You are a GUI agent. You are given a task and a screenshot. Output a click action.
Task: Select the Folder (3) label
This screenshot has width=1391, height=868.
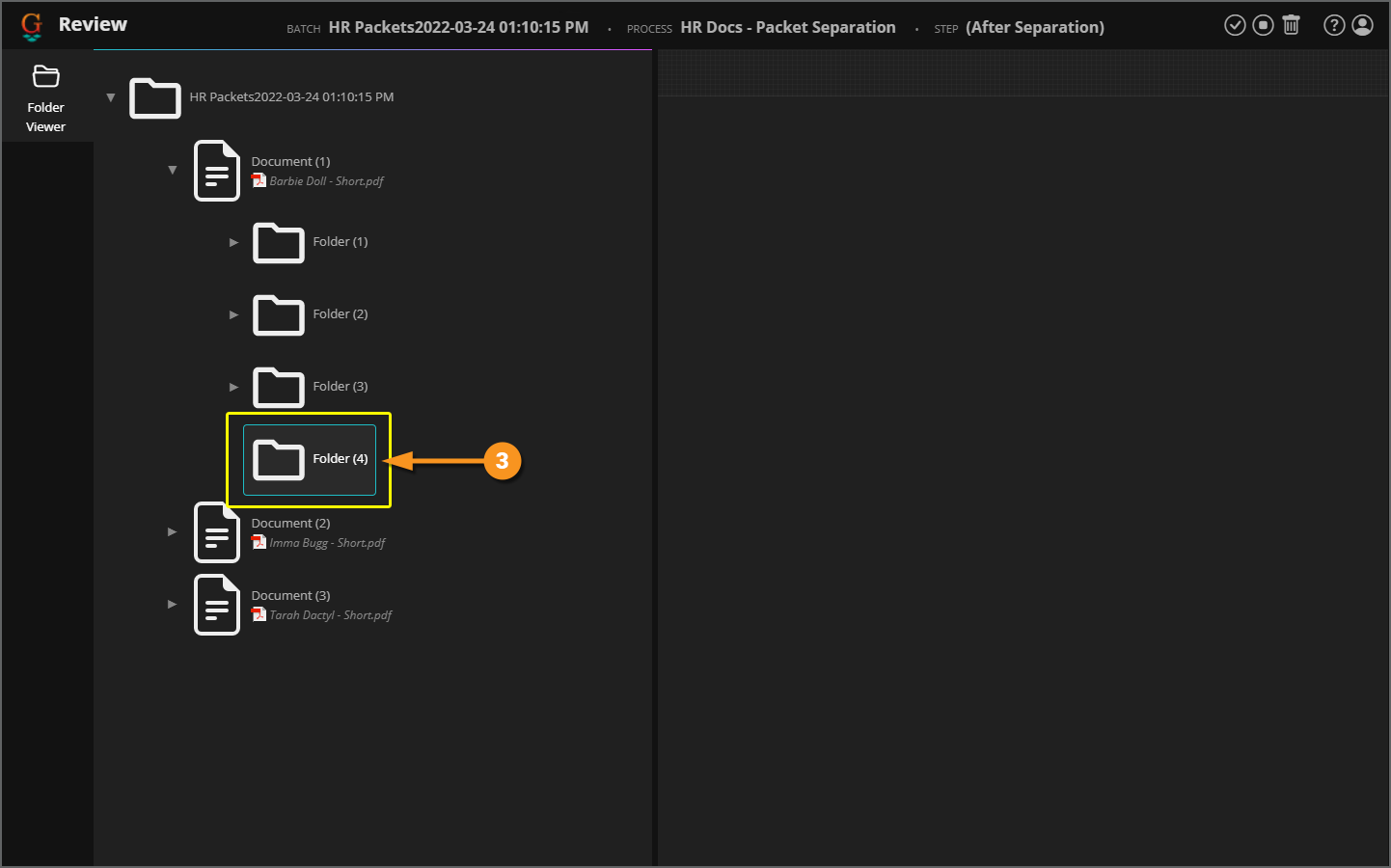[x=341, y=387]
